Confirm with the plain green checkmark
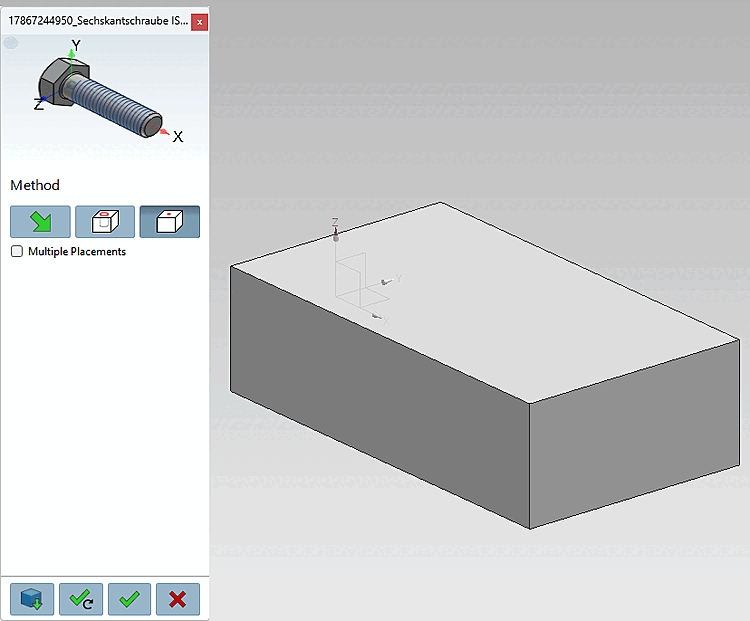Screen dimensions: 750x621 click(x=129, y=599)
